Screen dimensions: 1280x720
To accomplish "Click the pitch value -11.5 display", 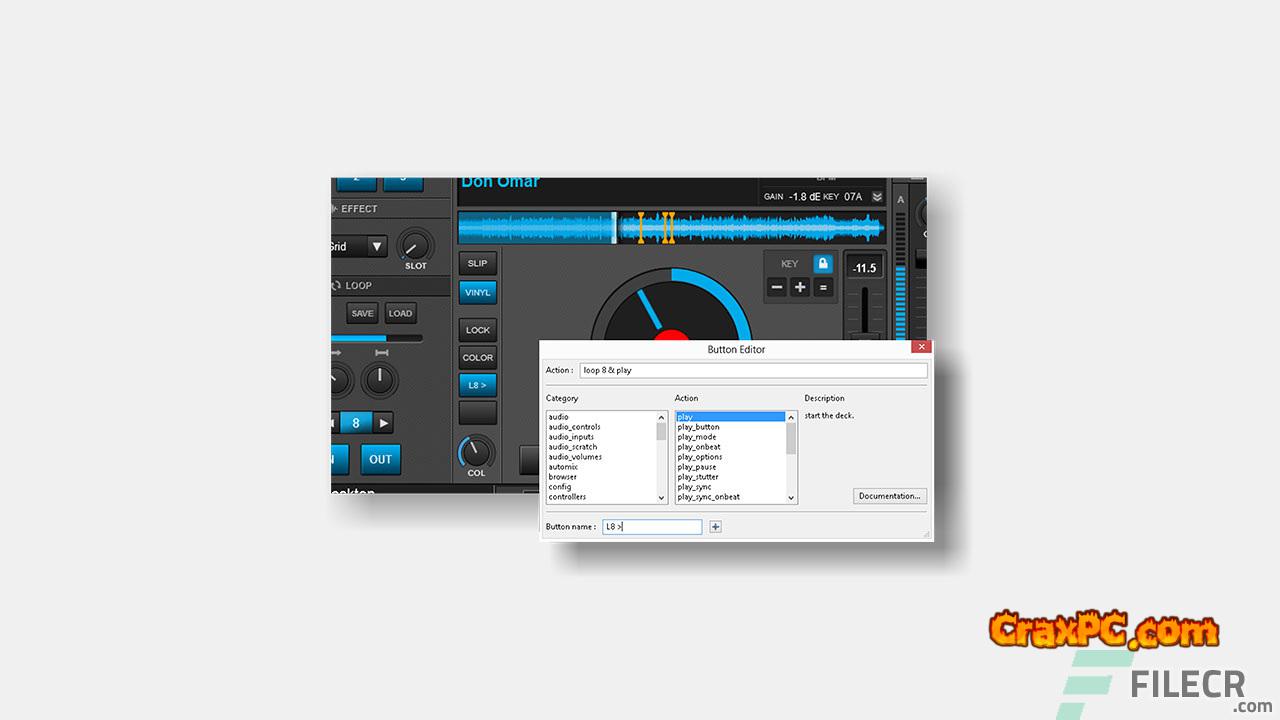I will click(864, 268).
